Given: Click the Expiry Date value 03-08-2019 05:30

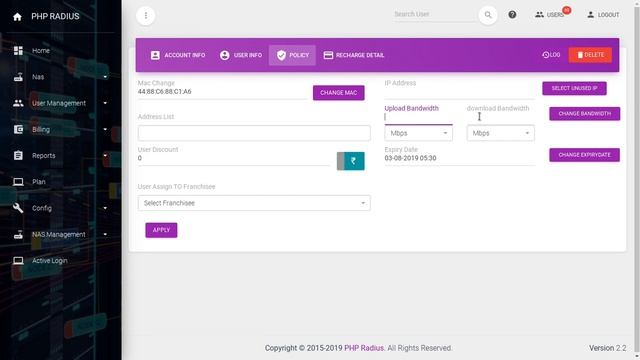Looking at the screenshot, I should [x=410, y=158].
